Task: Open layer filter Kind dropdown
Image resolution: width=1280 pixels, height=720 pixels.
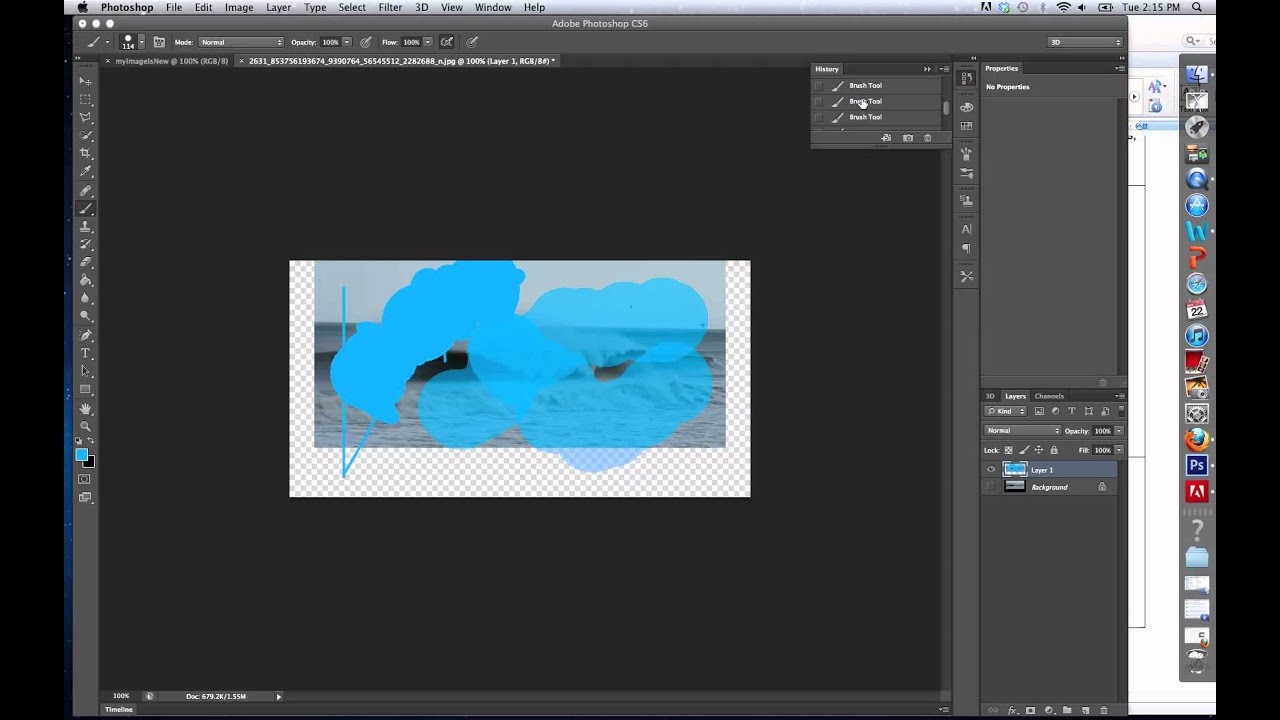Action: [x=1006, y=411]
